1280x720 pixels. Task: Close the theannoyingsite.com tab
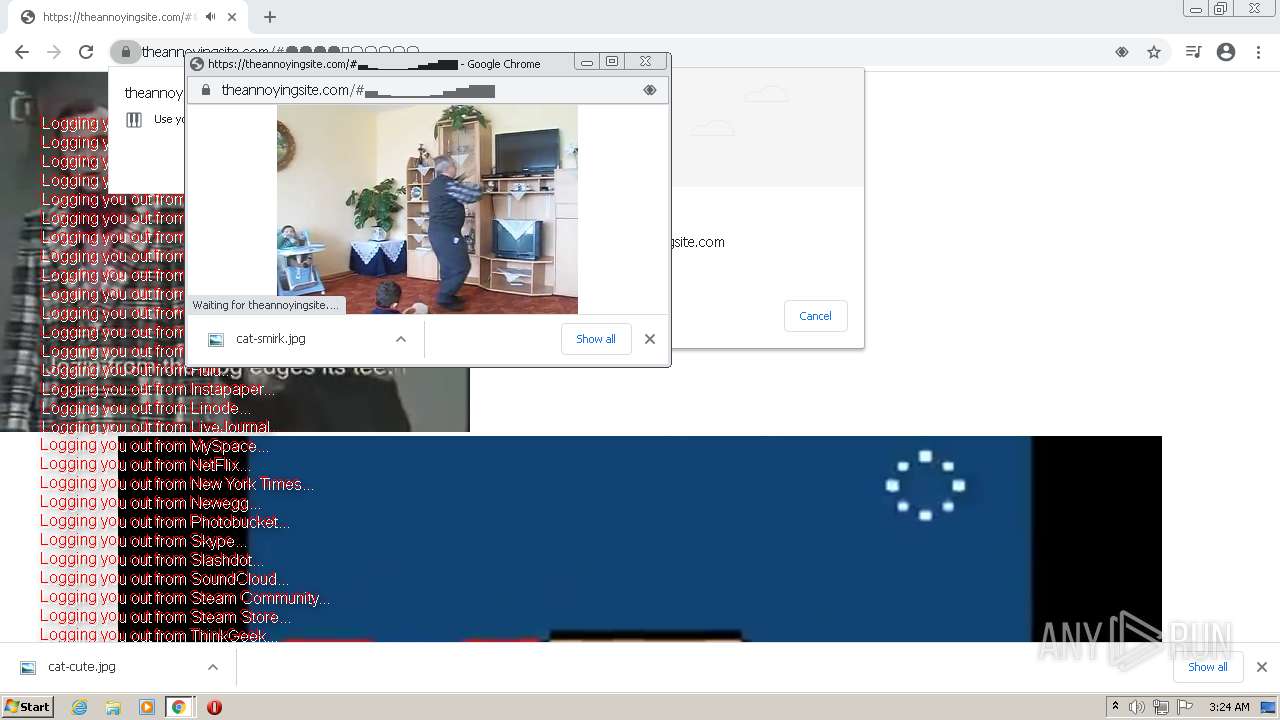233,17
